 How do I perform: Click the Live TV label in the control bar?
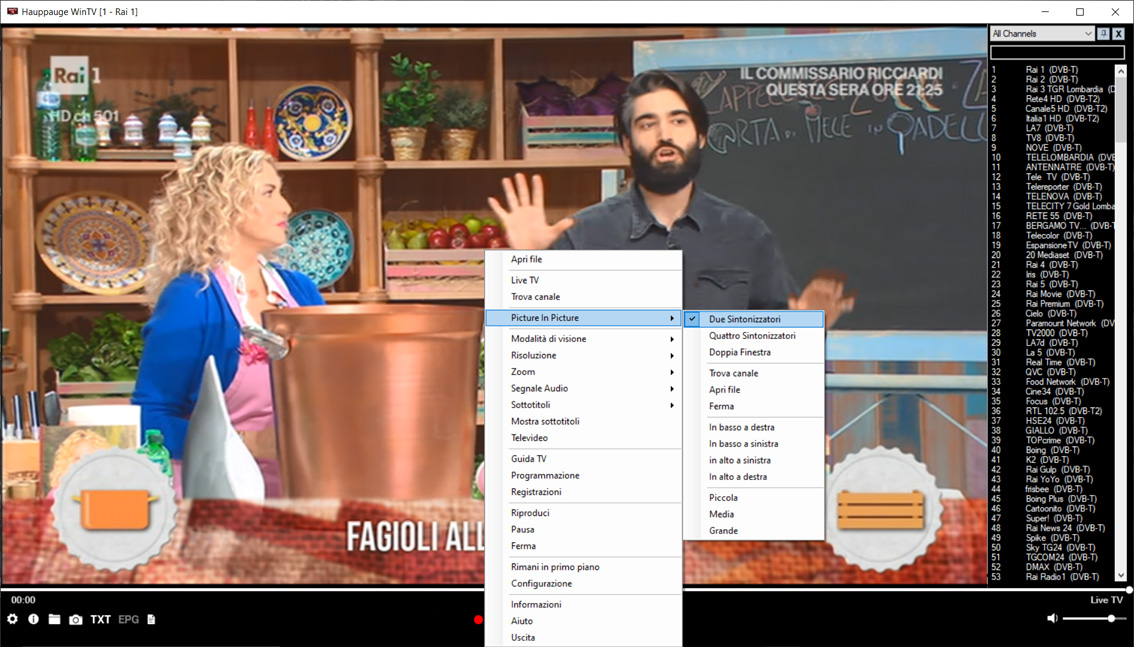pos(1107,600)
